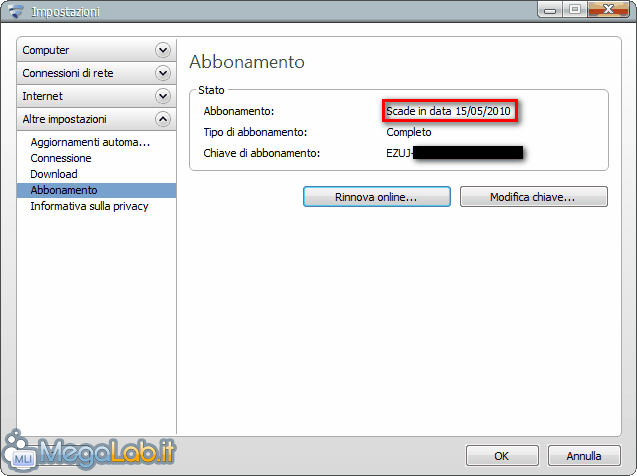Select the Altre impostazioni header

click(96, 119)
